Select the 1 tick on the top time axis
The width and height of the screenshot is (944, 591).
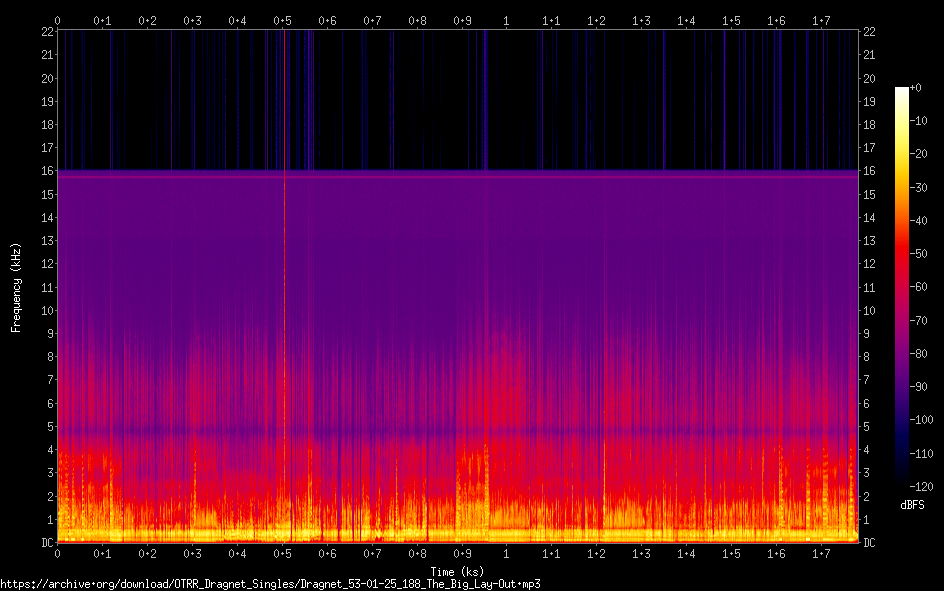[506, 20]
